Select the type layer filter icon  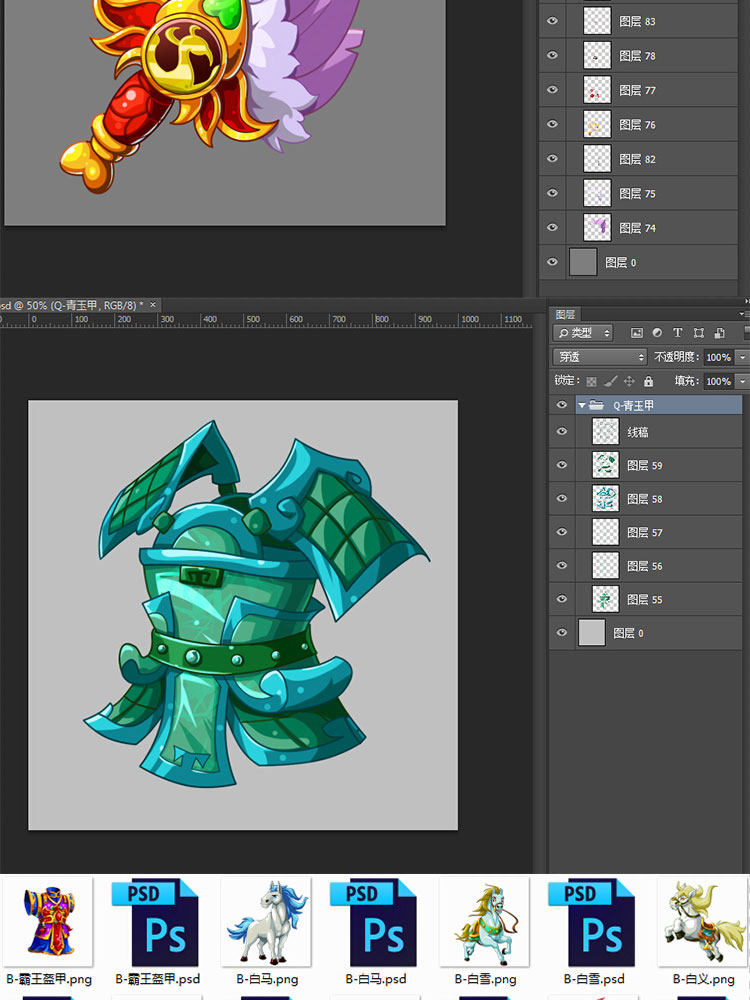tap(677, 333)
